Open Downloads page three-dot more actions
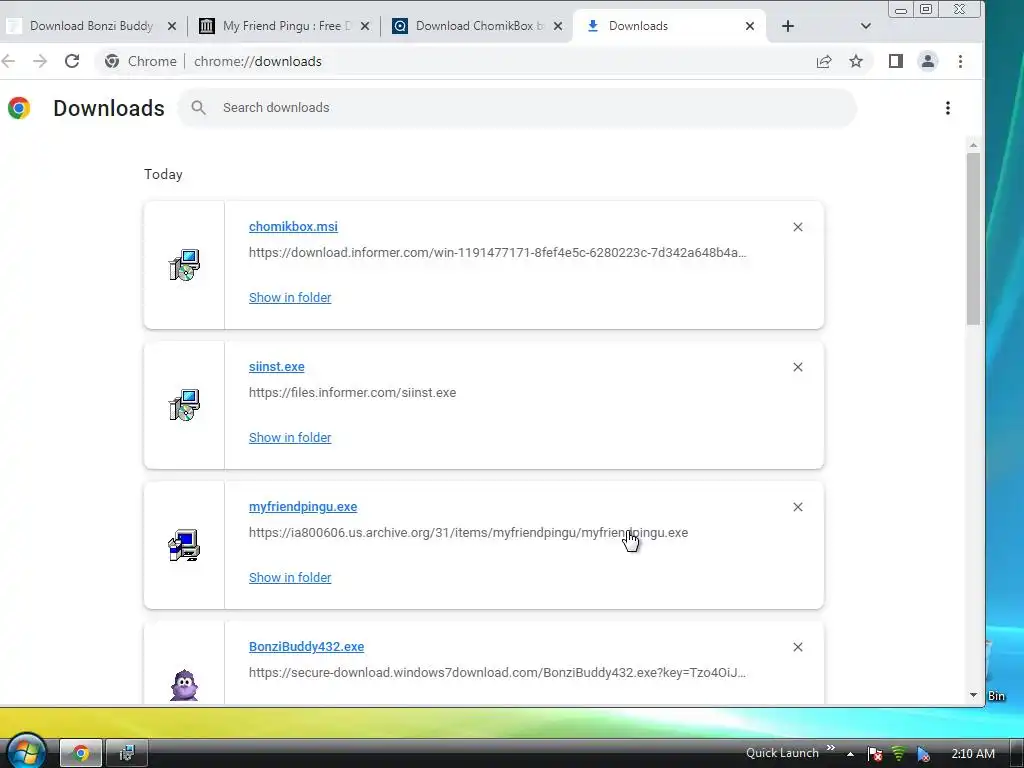 point(948,108)
